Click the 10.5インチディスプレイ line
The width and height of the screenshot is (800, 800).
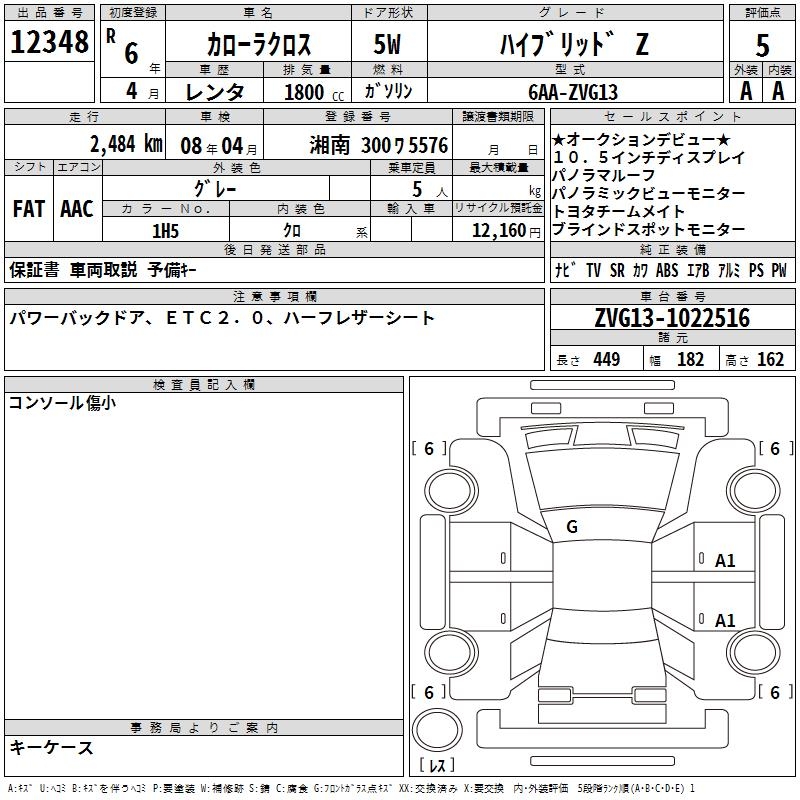[649, 158]
